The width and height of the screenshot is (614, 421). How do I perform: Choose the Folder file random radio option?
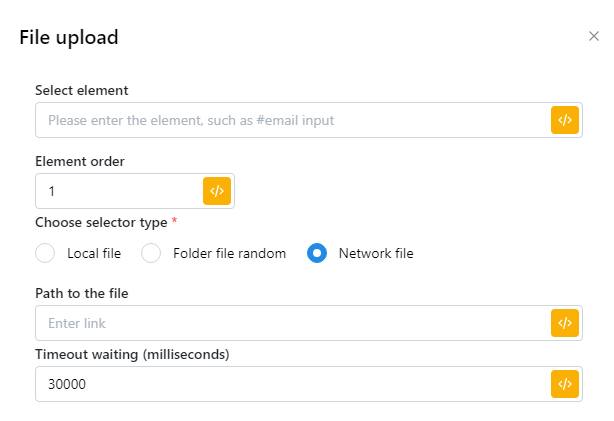click(x=151, y=253)
